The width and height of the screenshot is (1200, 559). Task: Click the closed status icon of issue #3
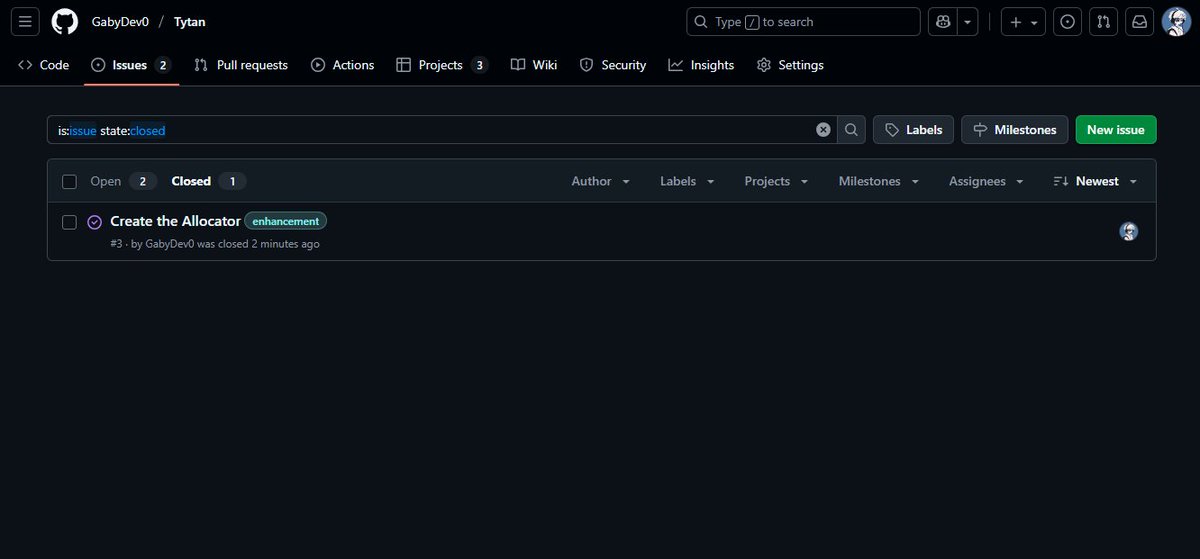click(x=95, y=222)
